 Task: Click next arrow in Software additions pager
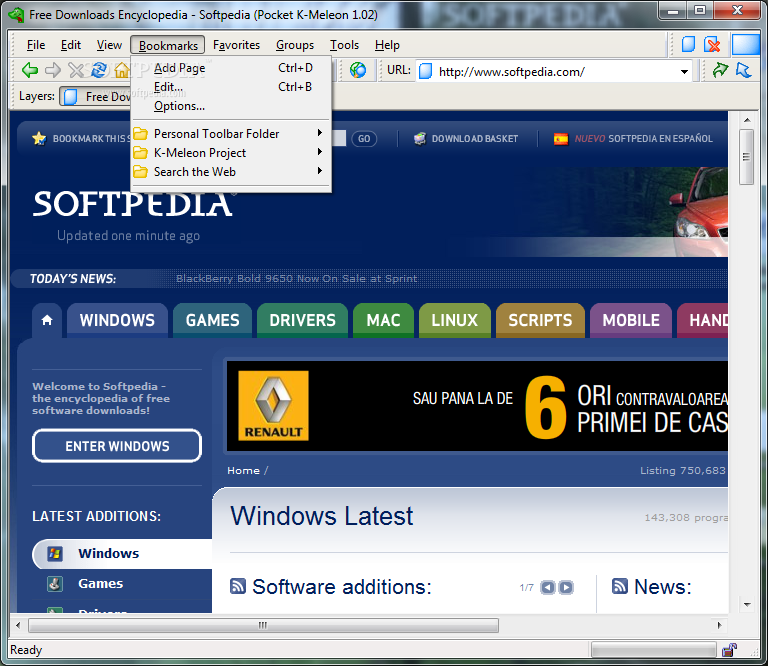click(x=566, y=587)
